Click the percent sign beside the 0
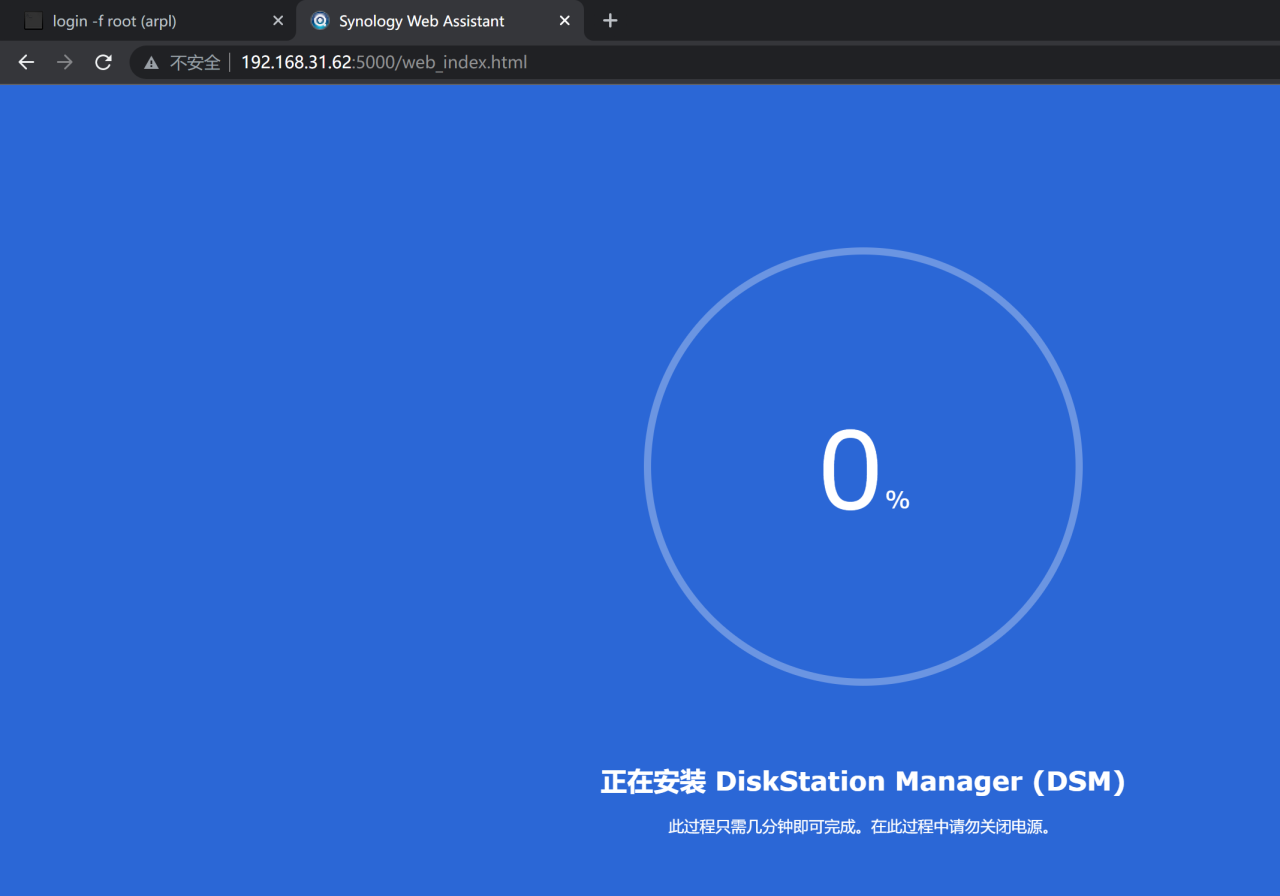The image size is (1280, 896). point(899,499)
